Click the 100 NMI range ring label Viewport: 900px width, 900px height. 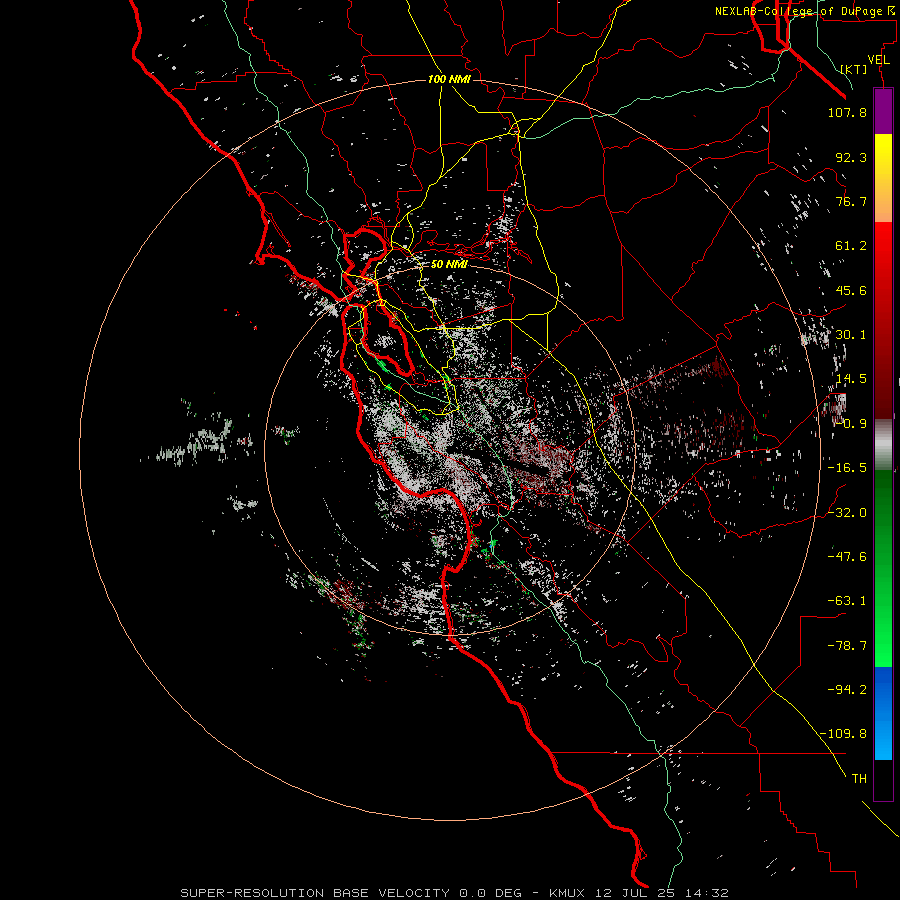[x=449, y=79]
